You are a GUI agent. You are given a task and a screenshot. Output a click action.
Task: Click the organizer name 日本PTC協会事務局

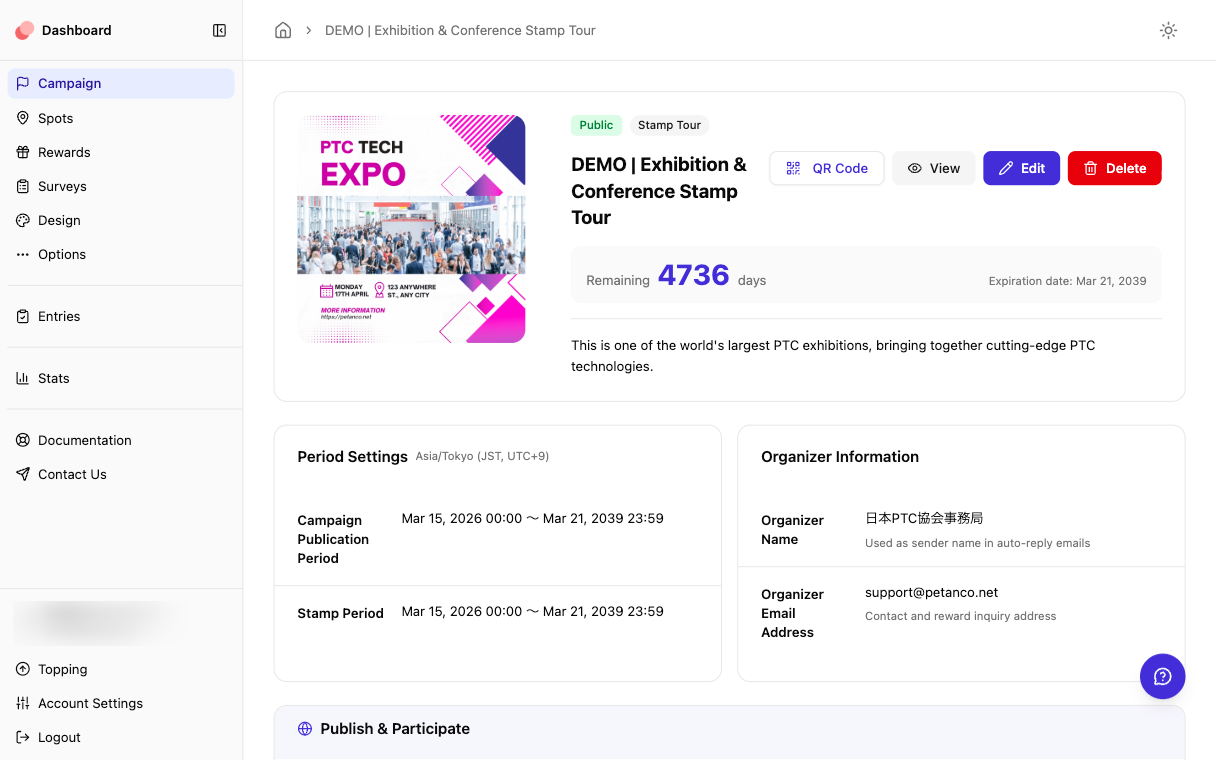(x=924, y=518)
